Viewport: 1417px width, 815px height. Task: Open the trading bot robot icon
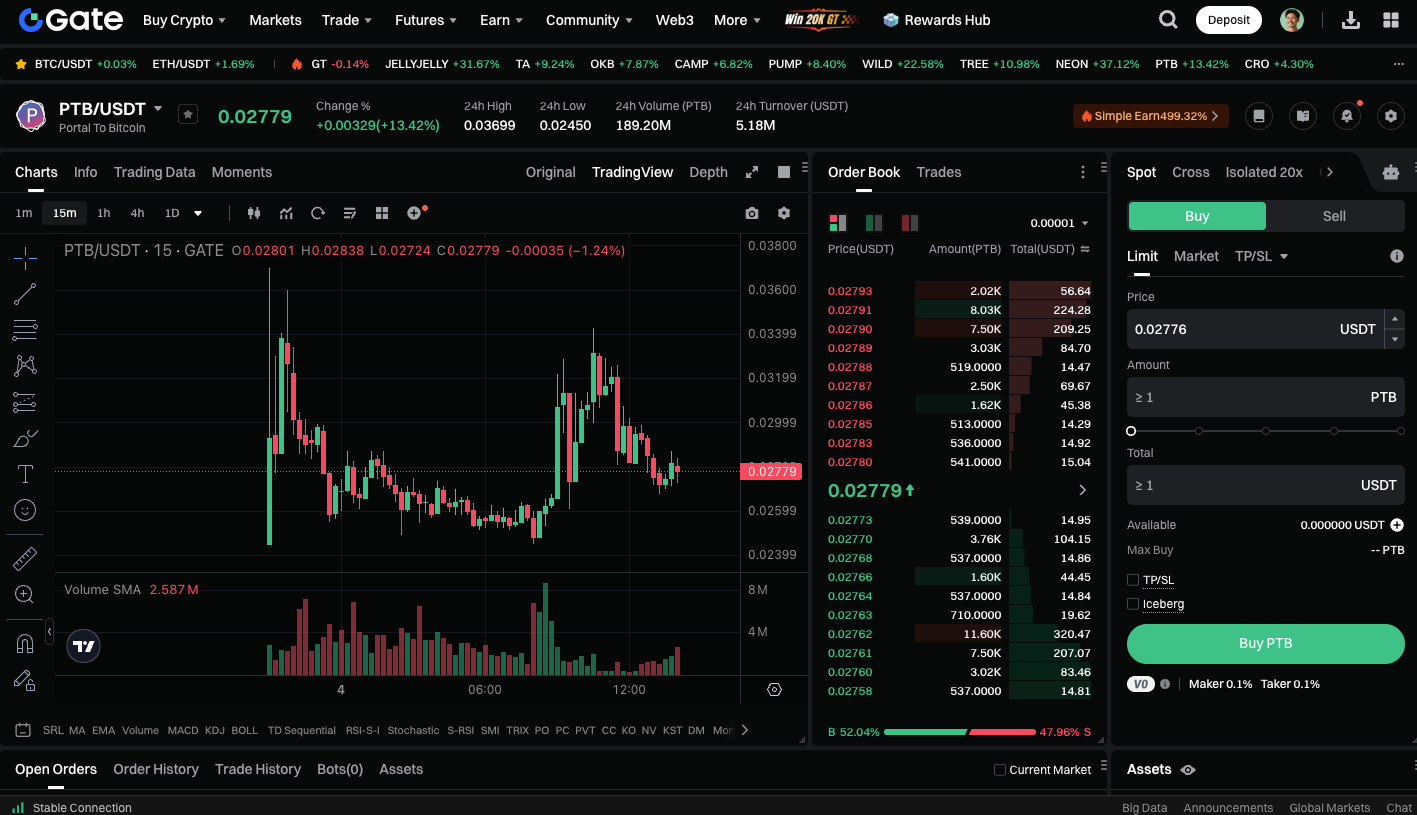tap(1391, 172)
